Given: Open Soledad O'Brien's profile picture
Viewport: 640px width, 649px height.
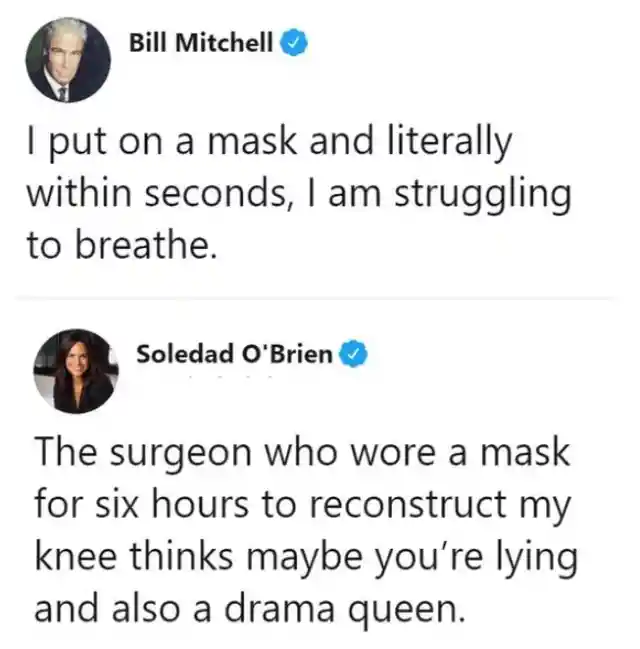Looking at the screenshot, I should click(76, 371).
